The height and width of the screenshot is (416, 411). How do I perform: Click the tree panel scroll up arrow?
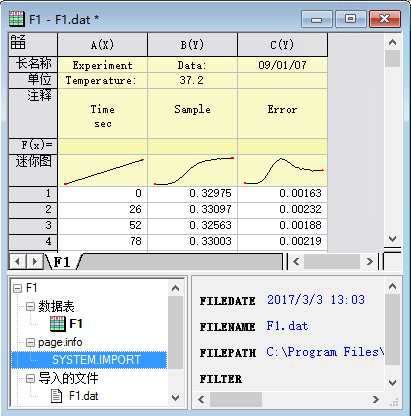176,288
